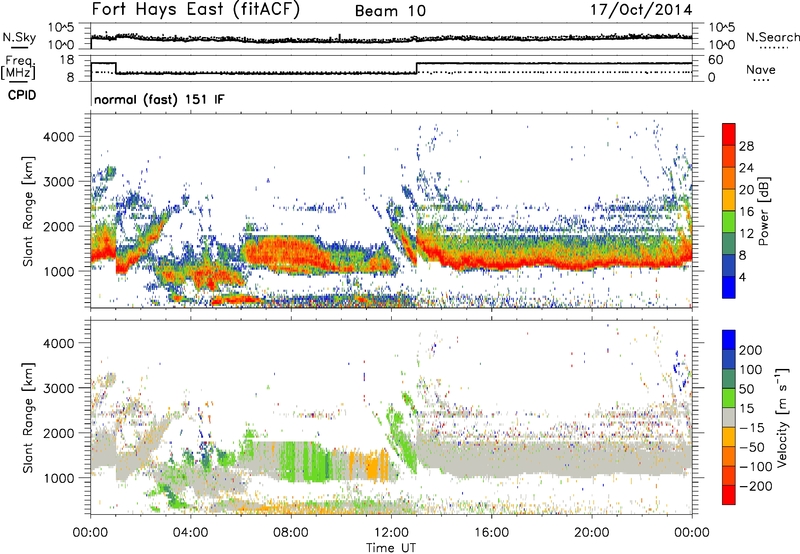Click the '04:00' time axis tick
This screenshot has height=554, width=800.
pyautogui.click(x=191, y=533)
